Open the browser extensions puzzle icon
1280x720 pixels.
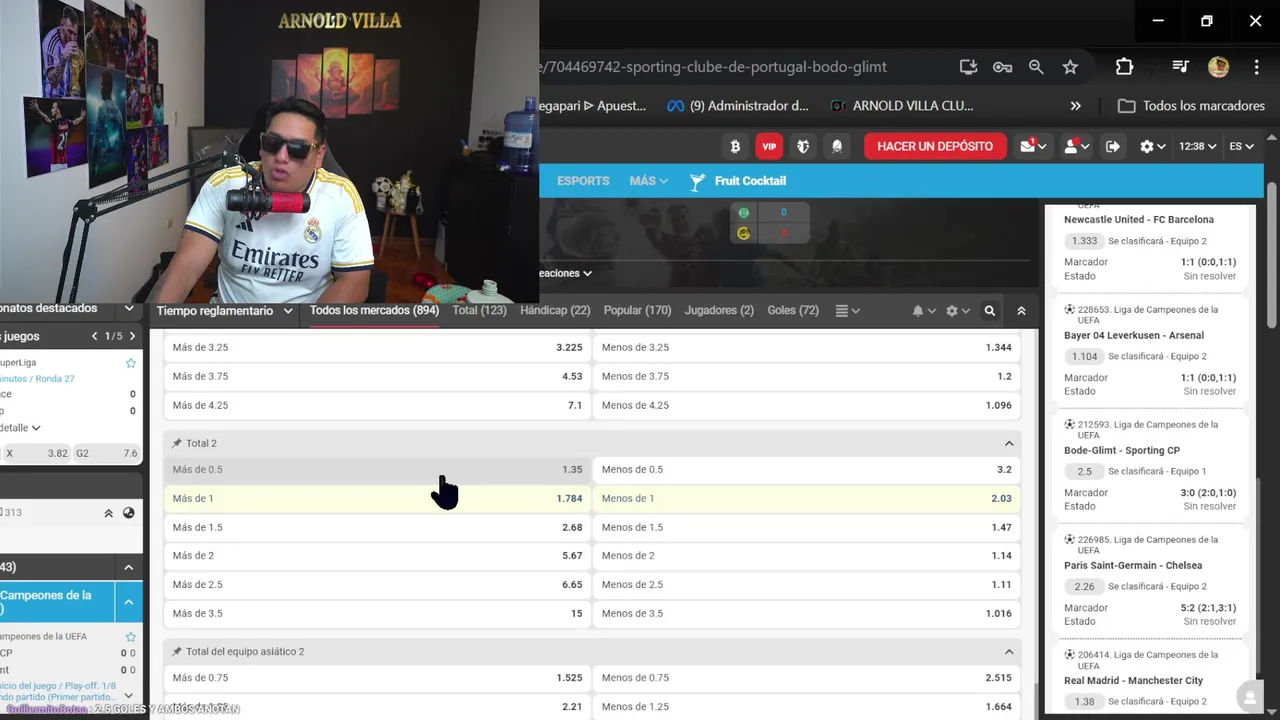1124,67
